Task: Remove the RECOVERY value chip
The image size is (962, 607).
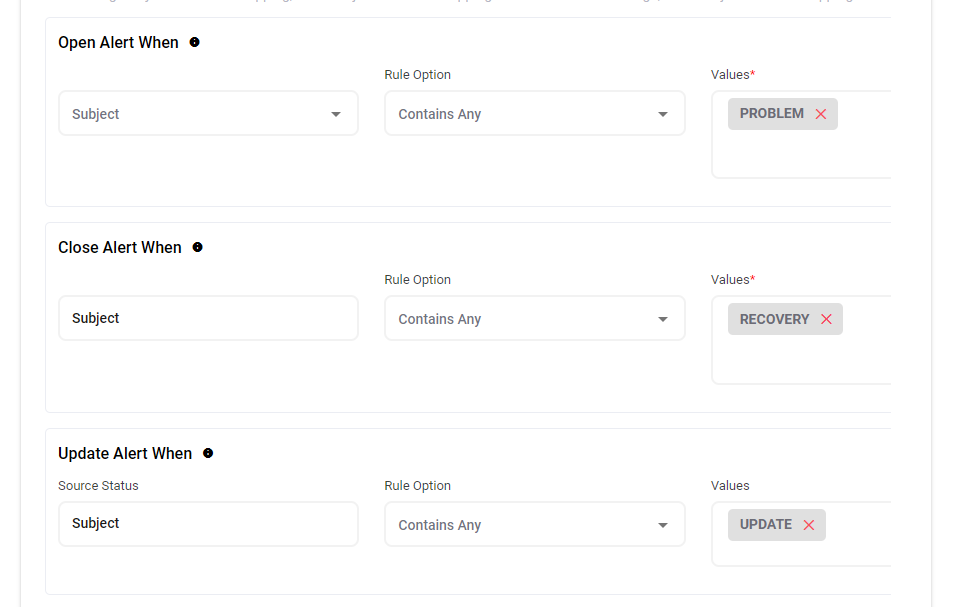Action: [x=826, y=319]
